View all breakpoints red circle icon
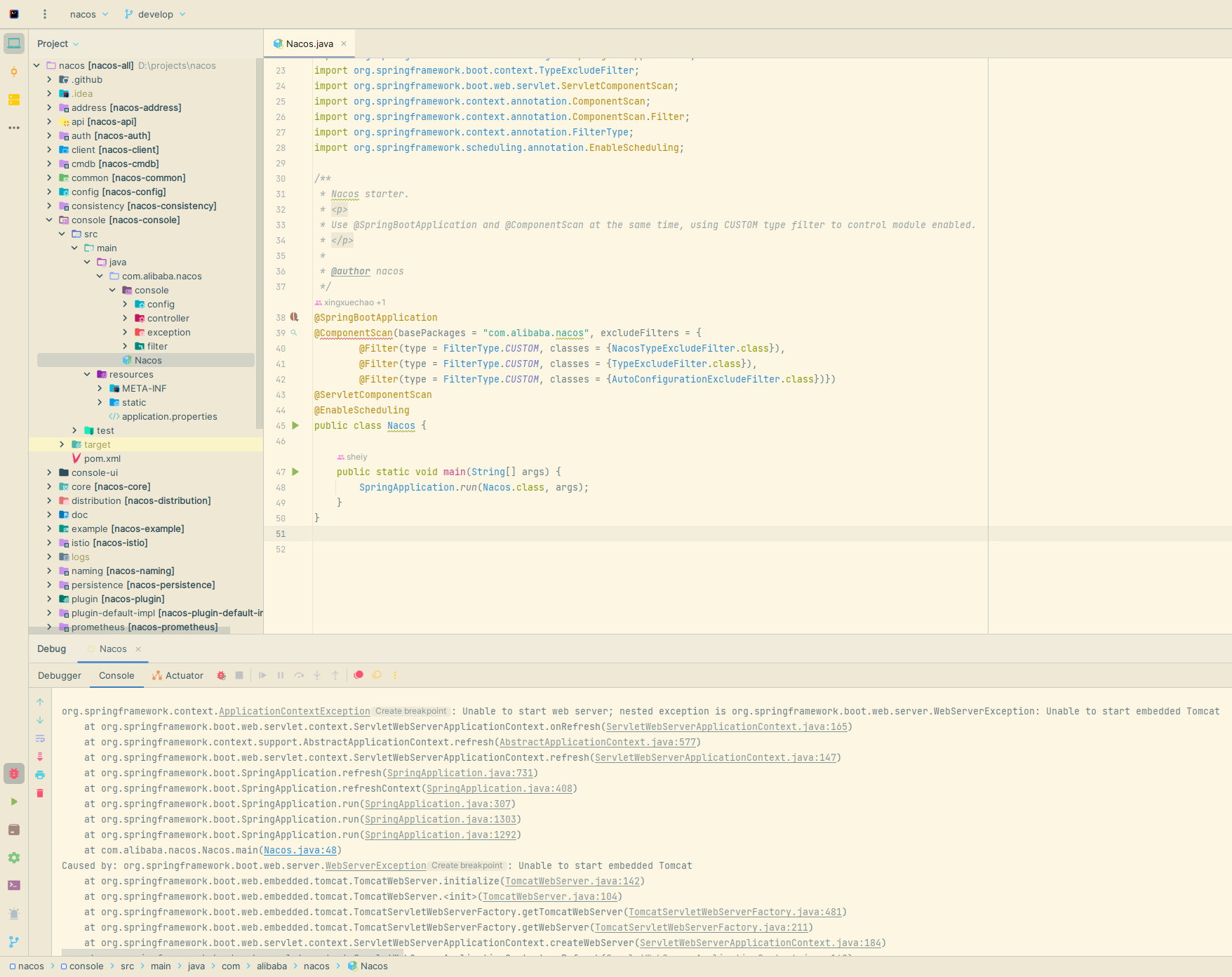 point(359,675)
